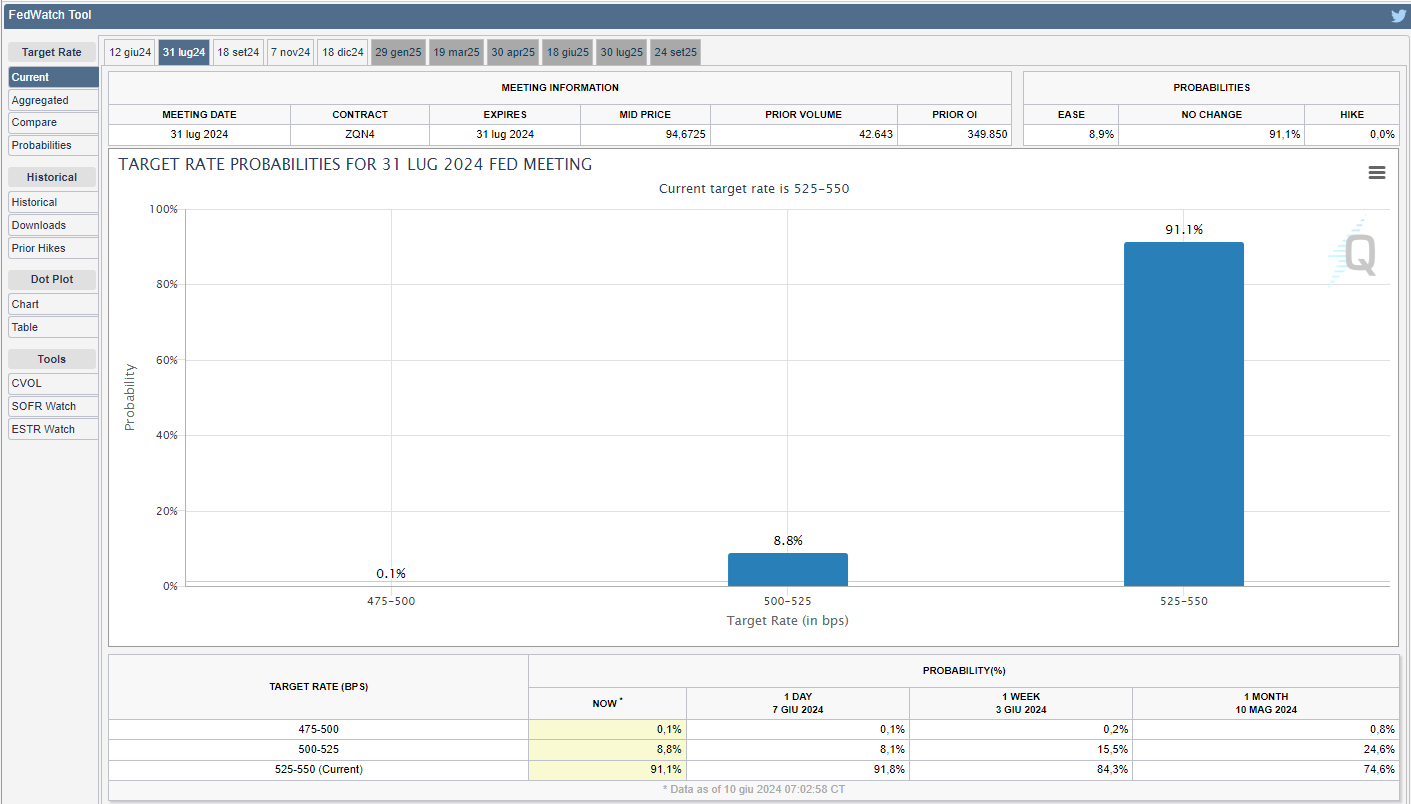Open the Historical data view
Screen dimensions: 1411x804
tap(53, 202)
